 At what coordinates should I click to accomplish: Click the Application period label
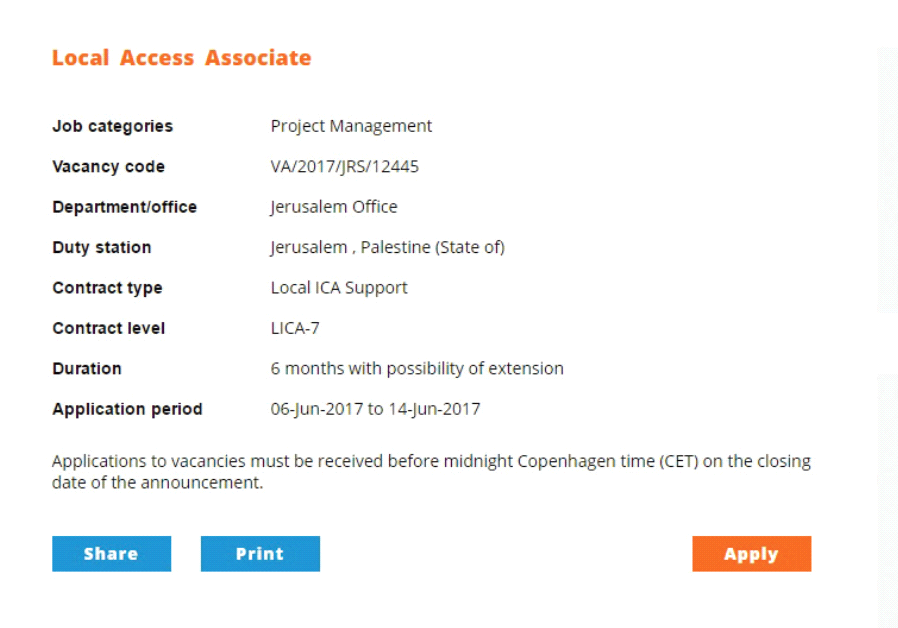127,409
